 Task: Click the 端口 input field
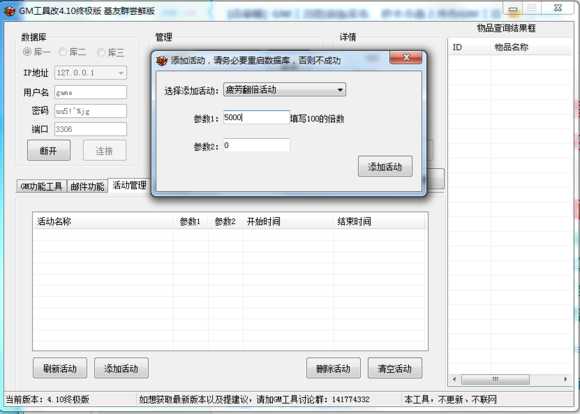(91, 129)
